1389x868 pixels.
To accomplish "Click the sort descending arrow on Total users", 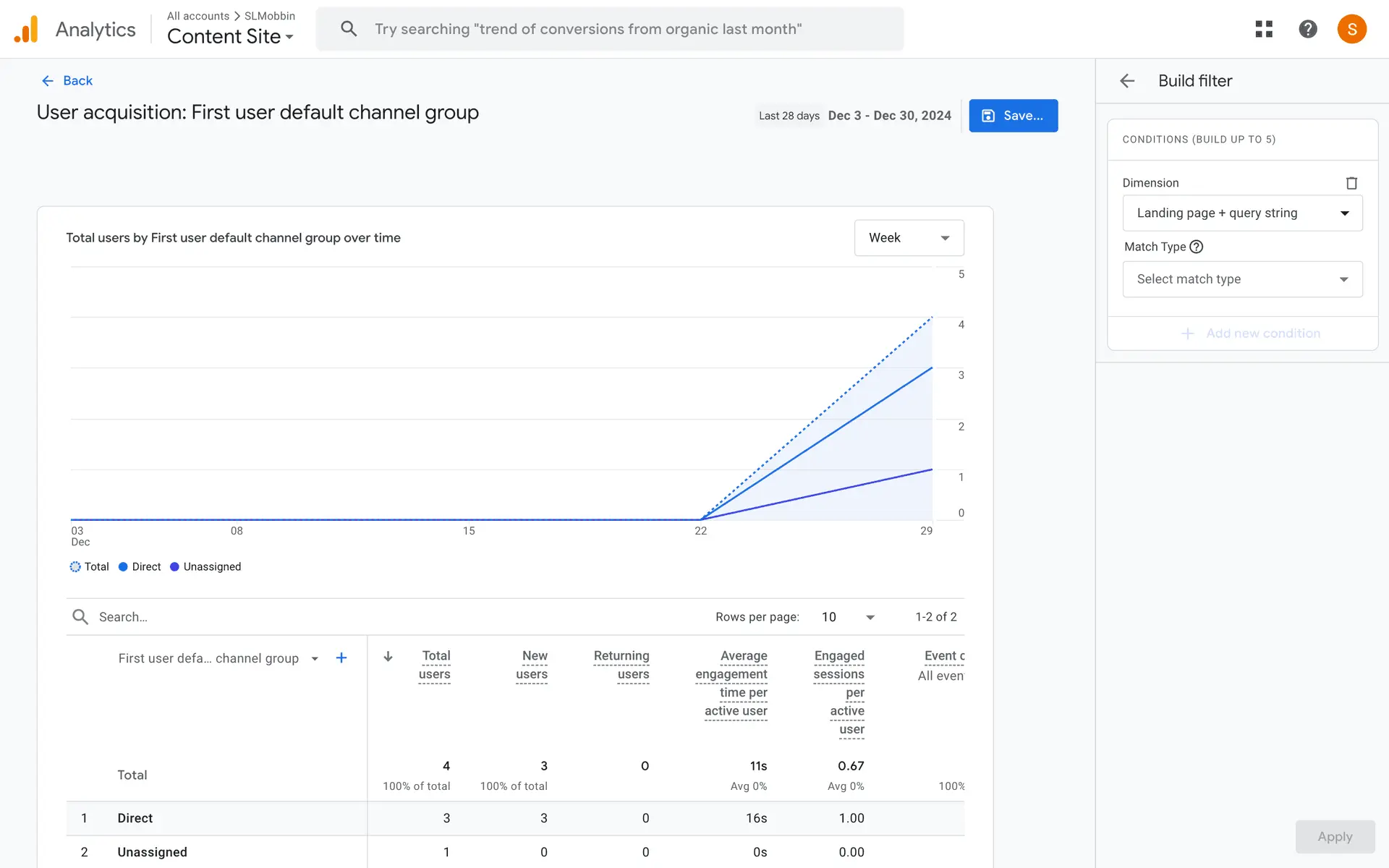I will pyautogui.click(x=388, y=656).
